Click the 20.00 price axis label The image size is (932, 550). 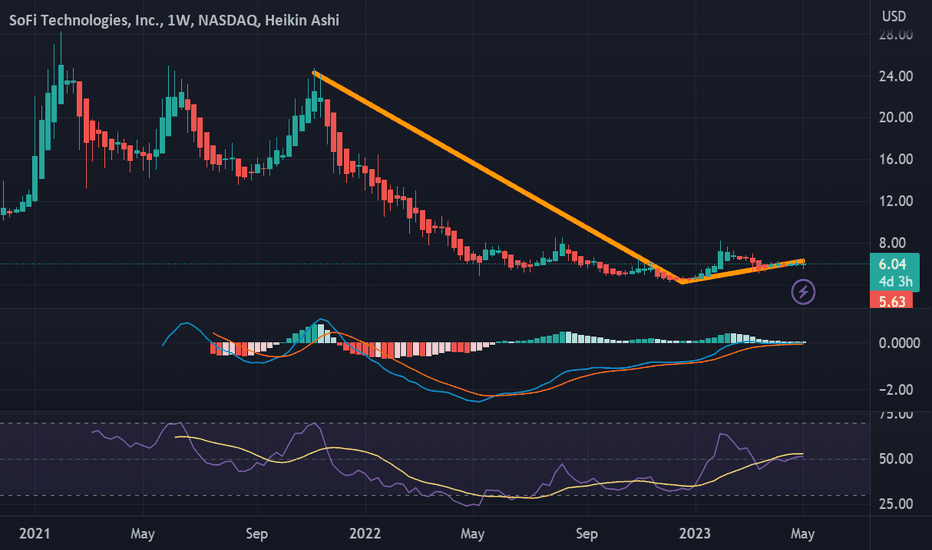tap(896, 118)
